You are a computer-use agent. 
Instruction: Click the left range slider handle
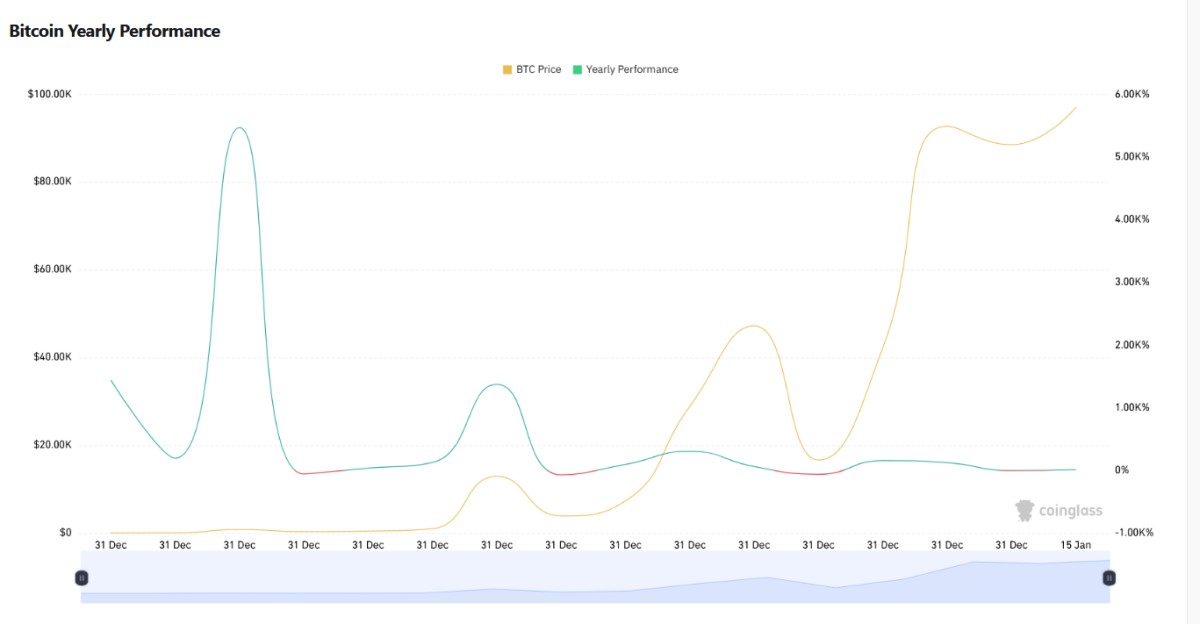coord(82,578)
